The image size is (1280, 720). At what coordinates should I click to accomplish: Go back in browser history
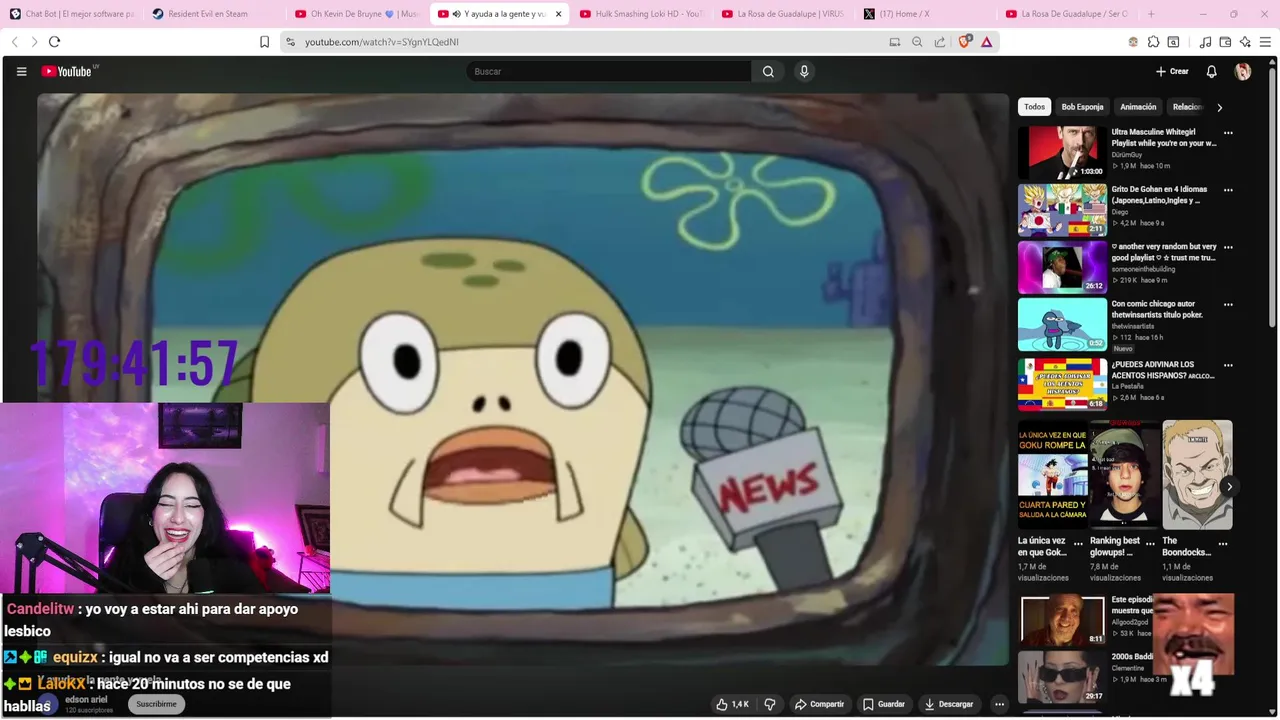pyautogui.click(x=15, y=42)
